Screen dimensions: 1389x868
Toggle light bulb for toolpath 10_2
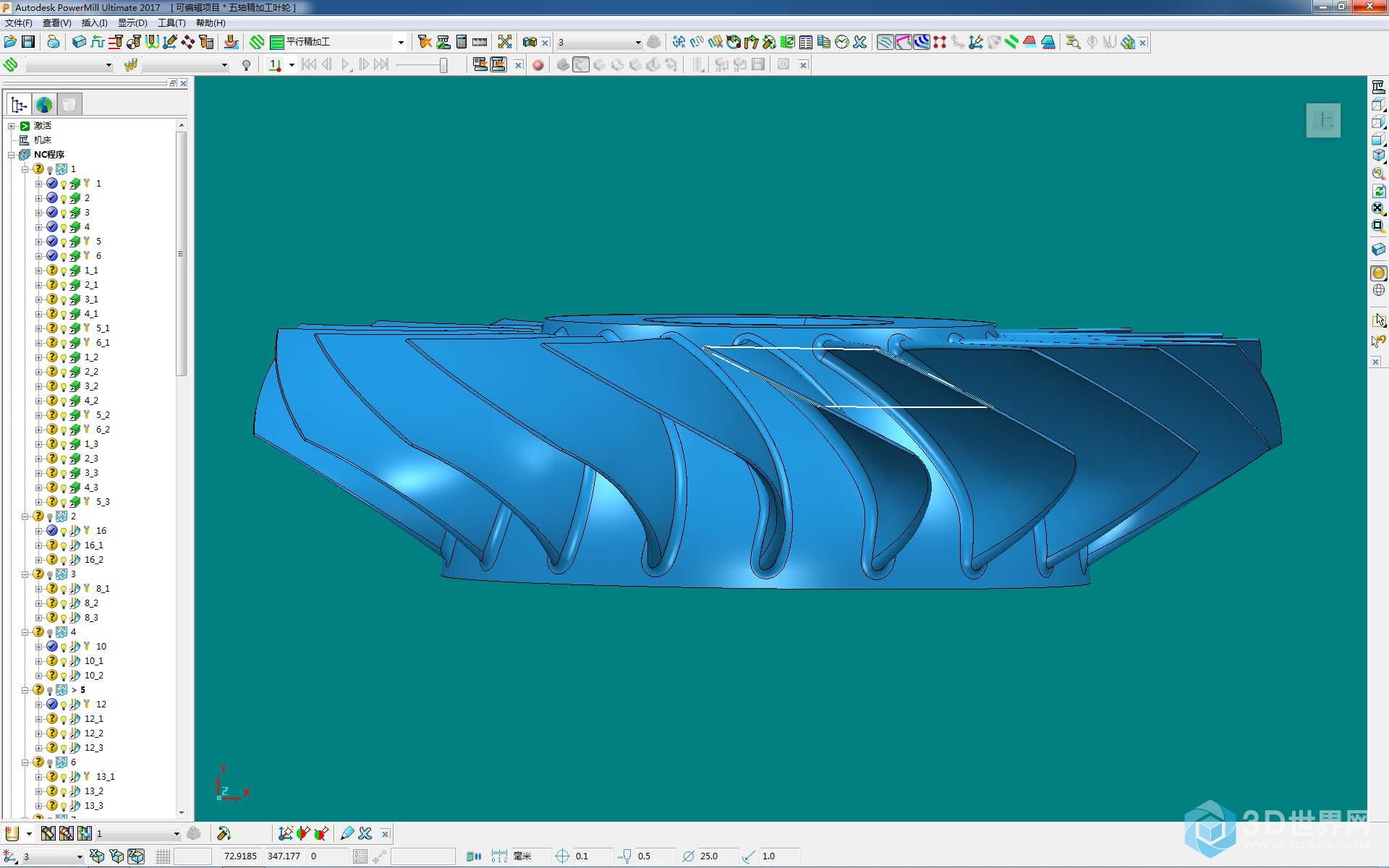(x=64, y=676)
